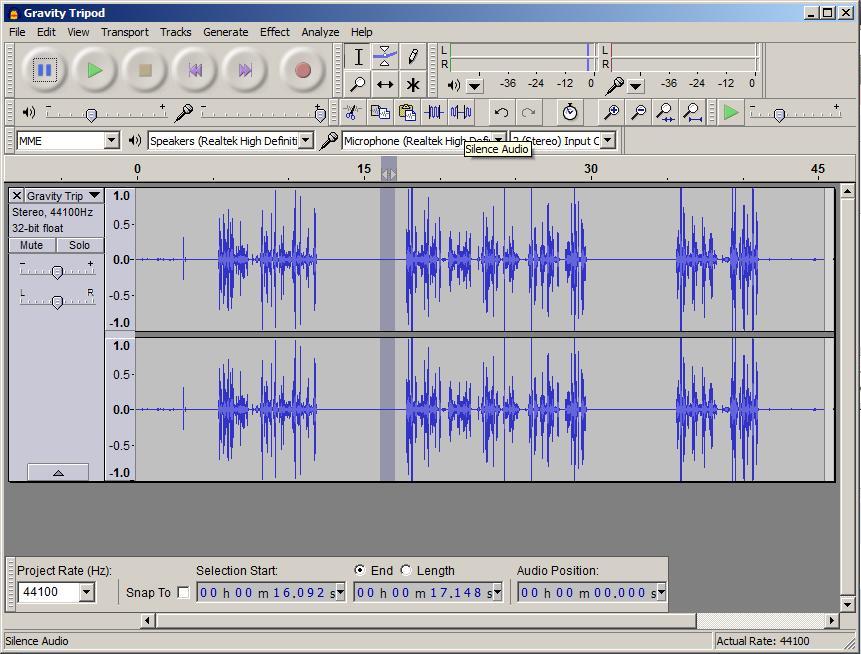861x654 pixels.
Task: Click the Silence Audio icon
Action: (461, 113)
